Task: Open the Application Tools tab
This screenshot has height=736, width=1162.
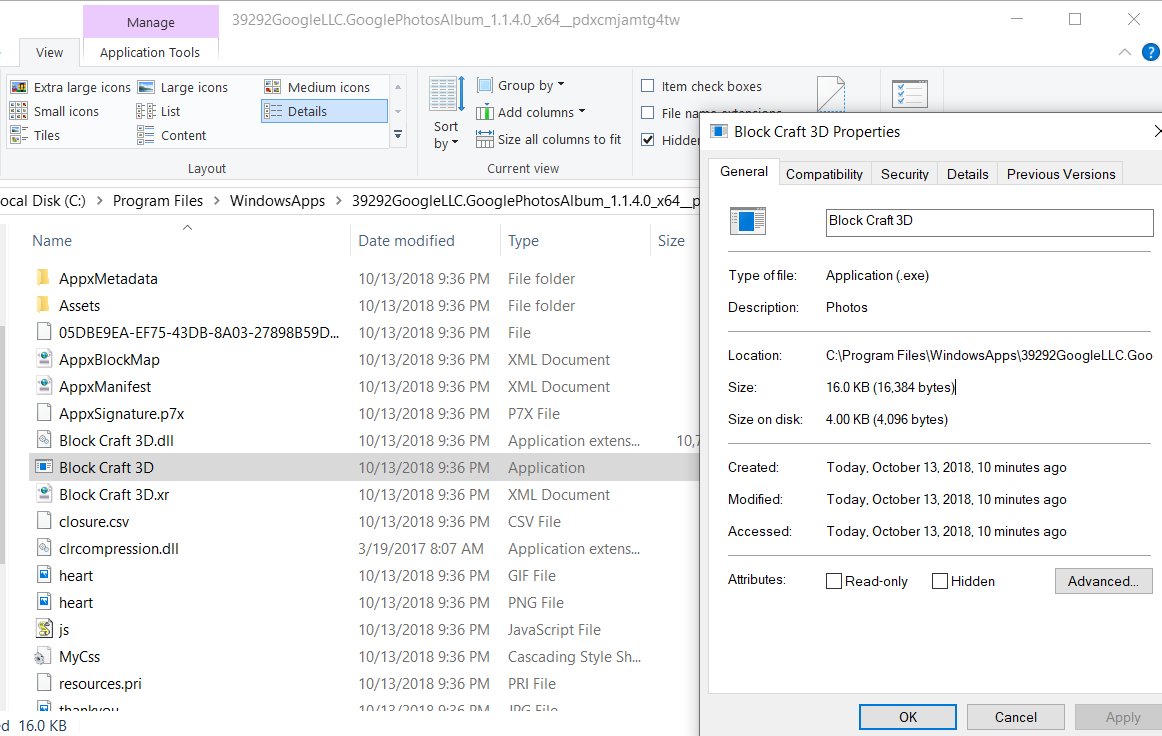Action: click(150, 53)
